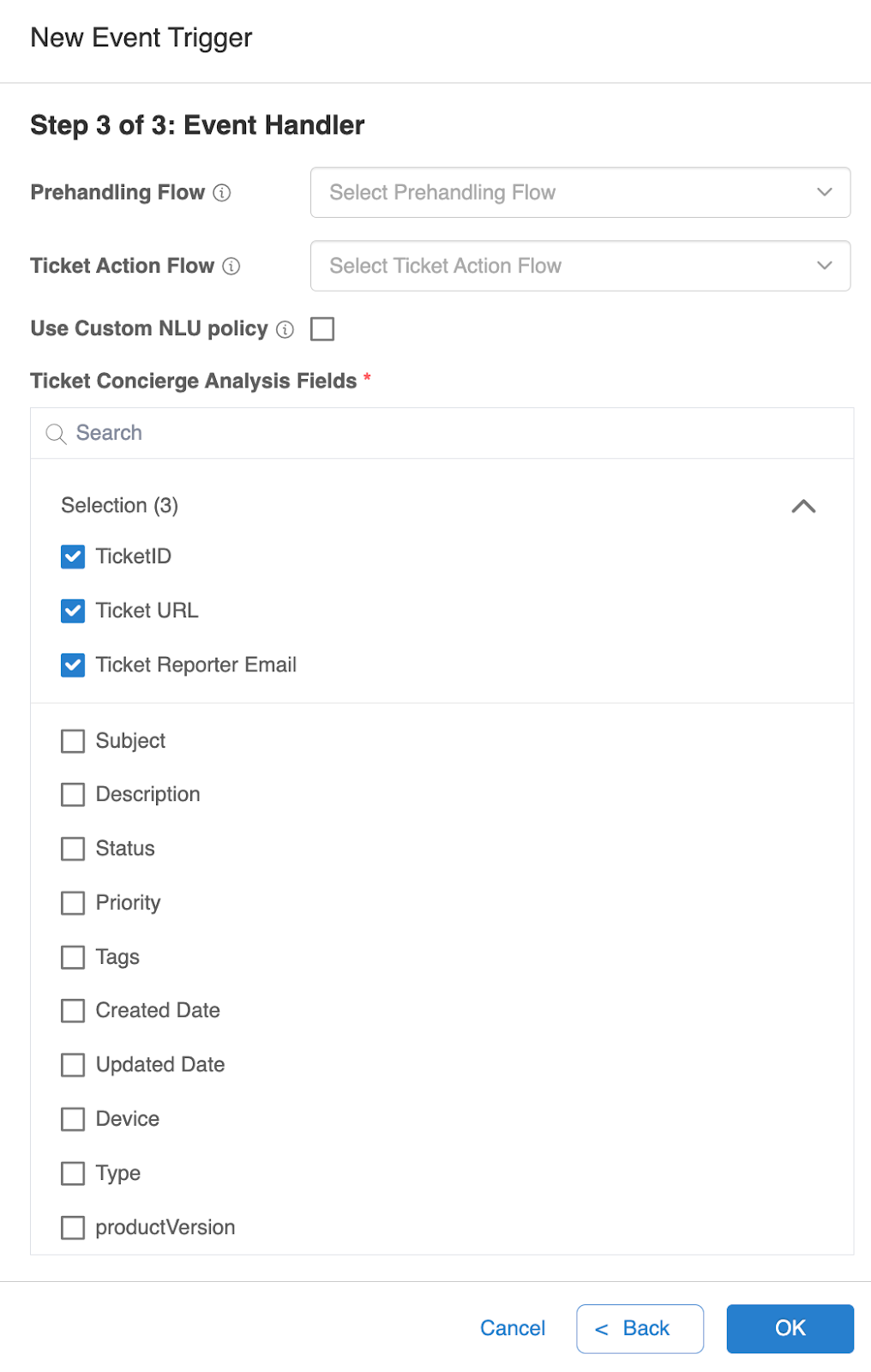This screenshot has height=1372, width=871.
Task: Click the Search fields input
Action: pos(442,433)
